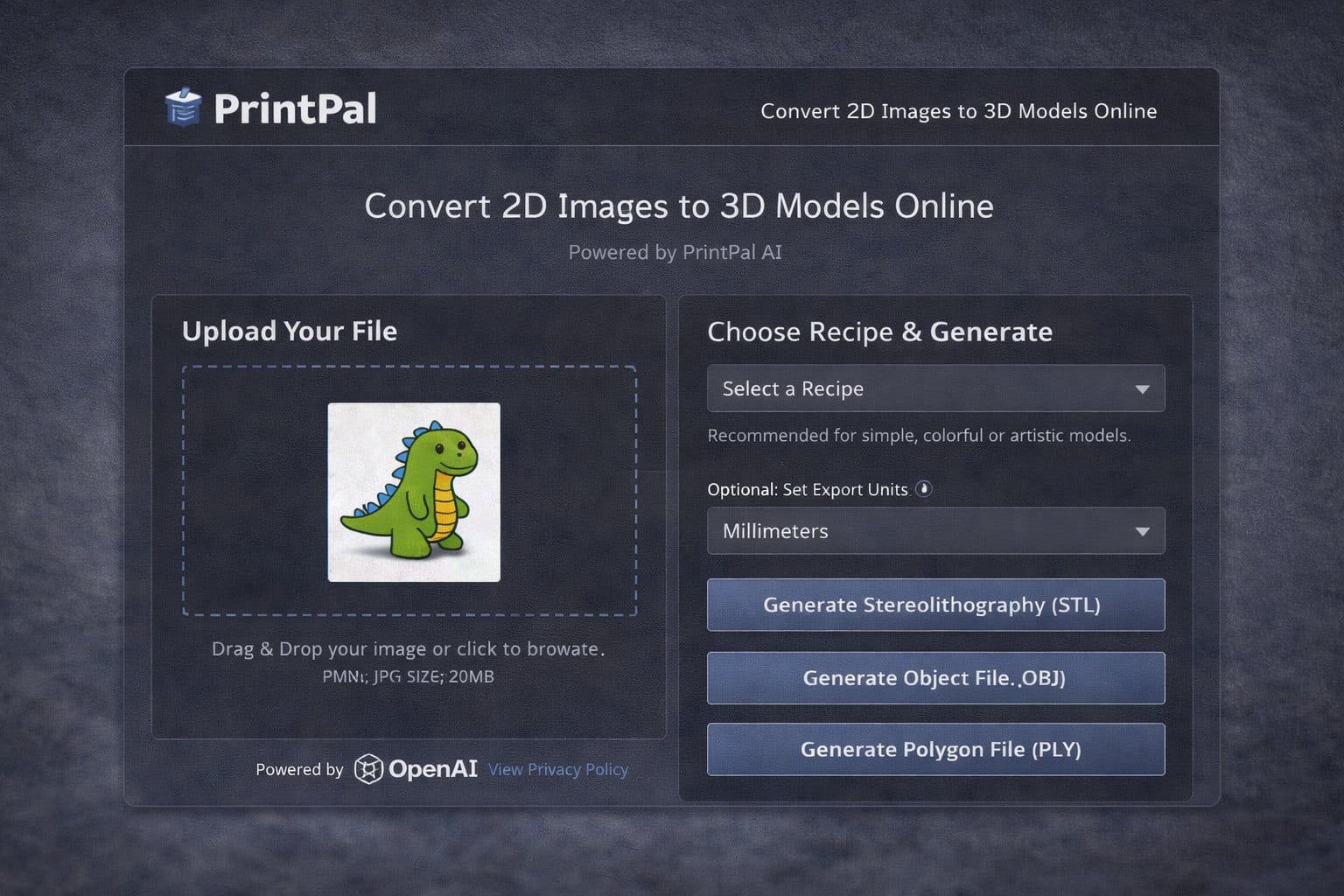
Task: Click the Powered by PrintPal AI subtitle
Action: coord(675,252)
